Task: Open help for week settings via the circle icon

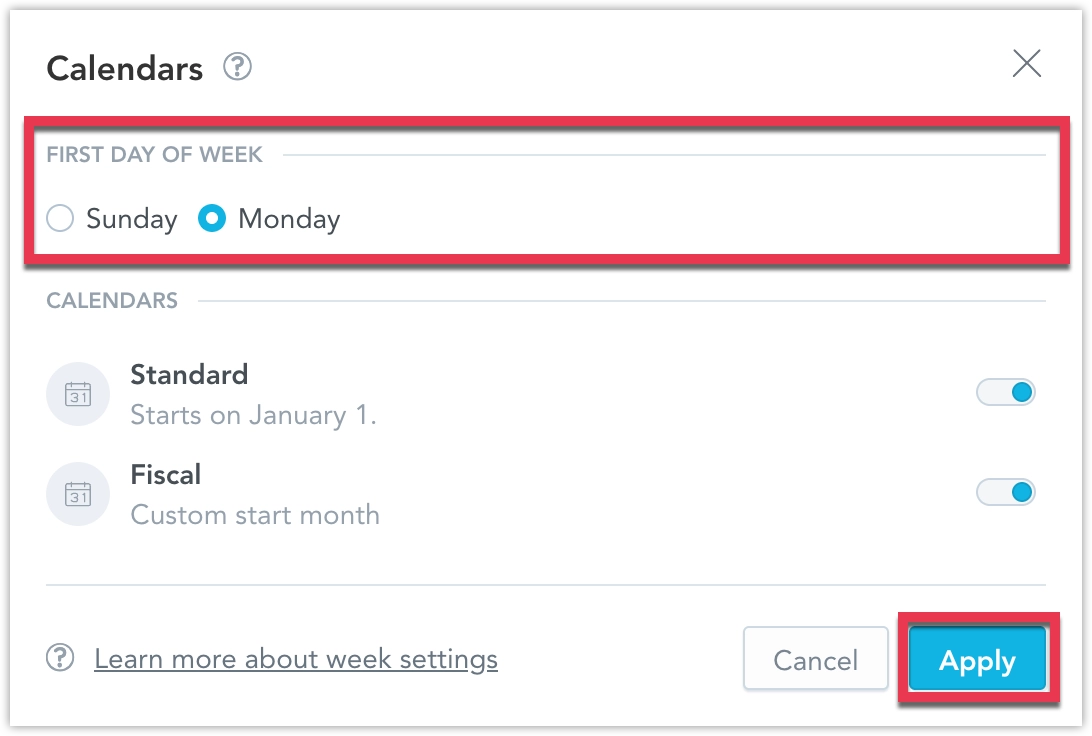Action: pyautogui.click(x=60, y=658)
